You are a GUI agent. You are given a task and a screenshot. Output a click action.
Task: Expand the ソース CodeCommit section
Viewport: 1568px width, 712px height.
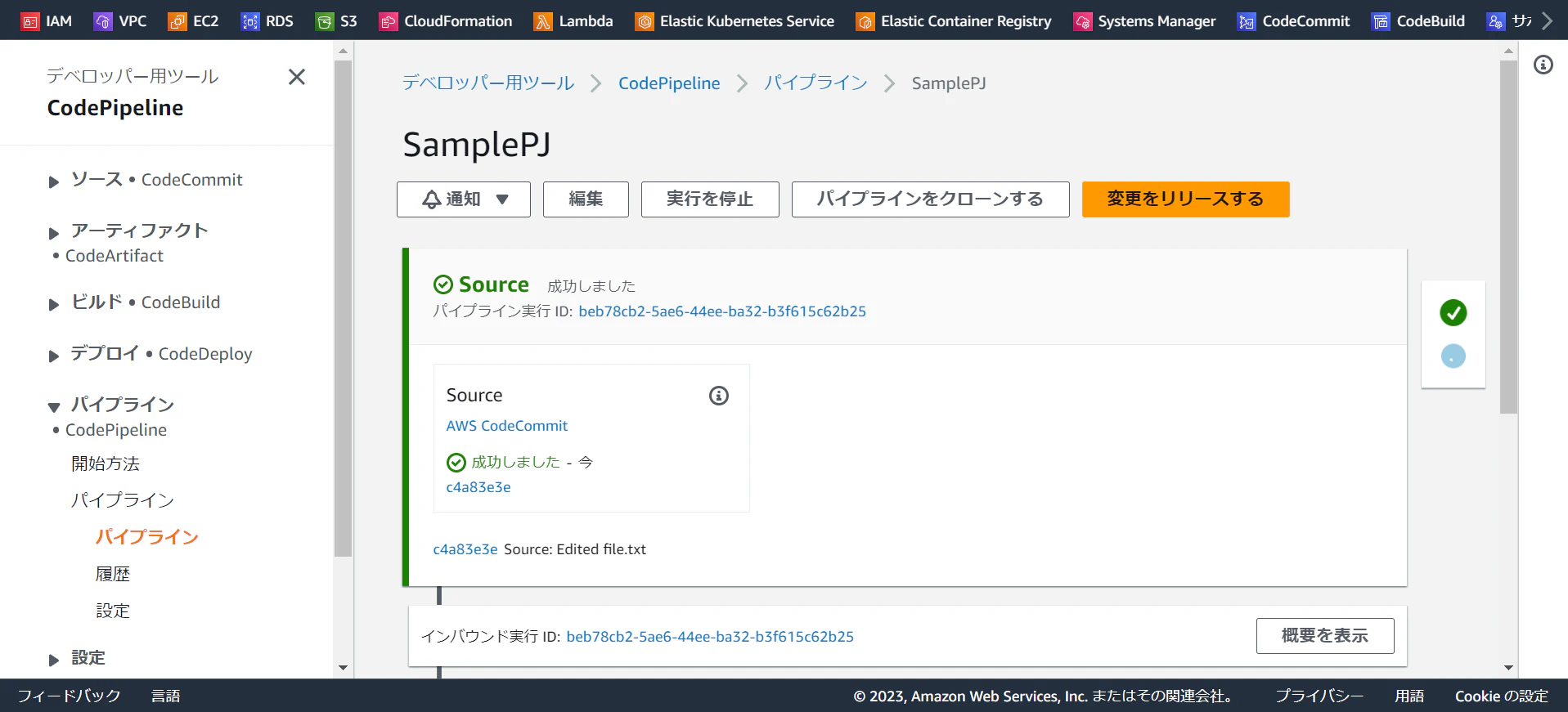point(54,181)
